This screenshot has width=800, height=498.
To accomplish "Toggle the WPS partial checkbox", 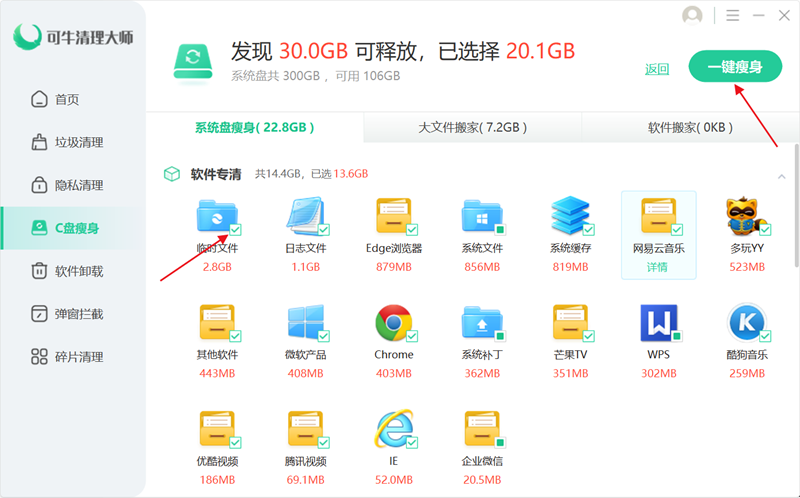I will tap(677, 336).
